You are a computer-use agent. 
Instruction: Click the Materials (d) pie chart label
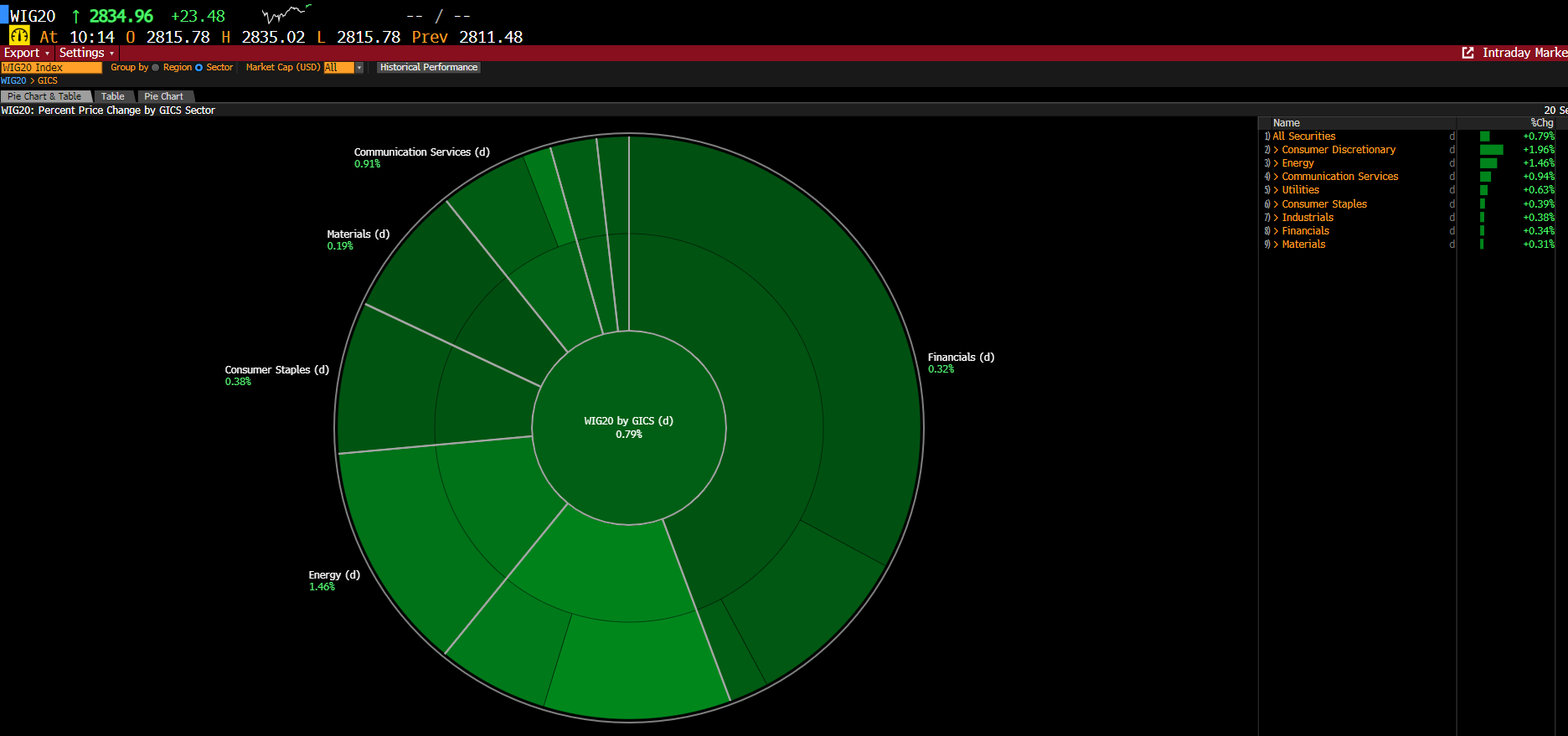pyautogui.click(x=358, y=234)
